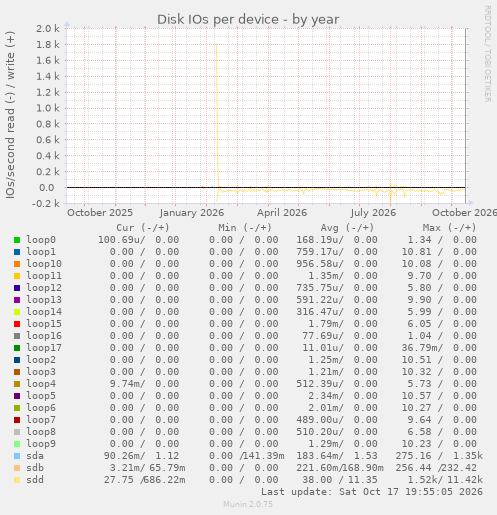This screenshot has height=515, width=497.
Task: Click the Max (-/+) column header
Action: point(449,228)
